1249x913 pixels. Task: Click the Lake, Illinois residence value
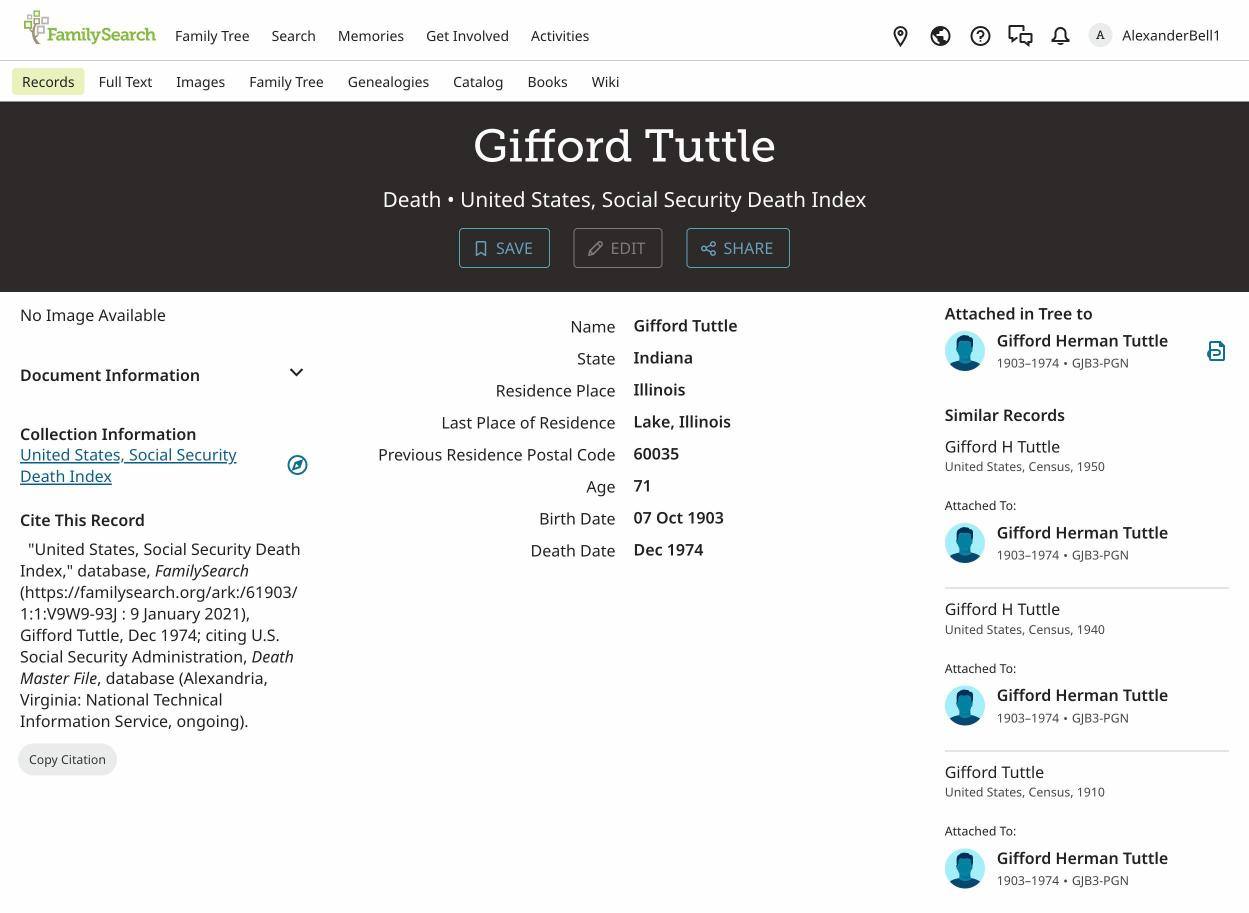pyautogui.click(x=682, y=422)
